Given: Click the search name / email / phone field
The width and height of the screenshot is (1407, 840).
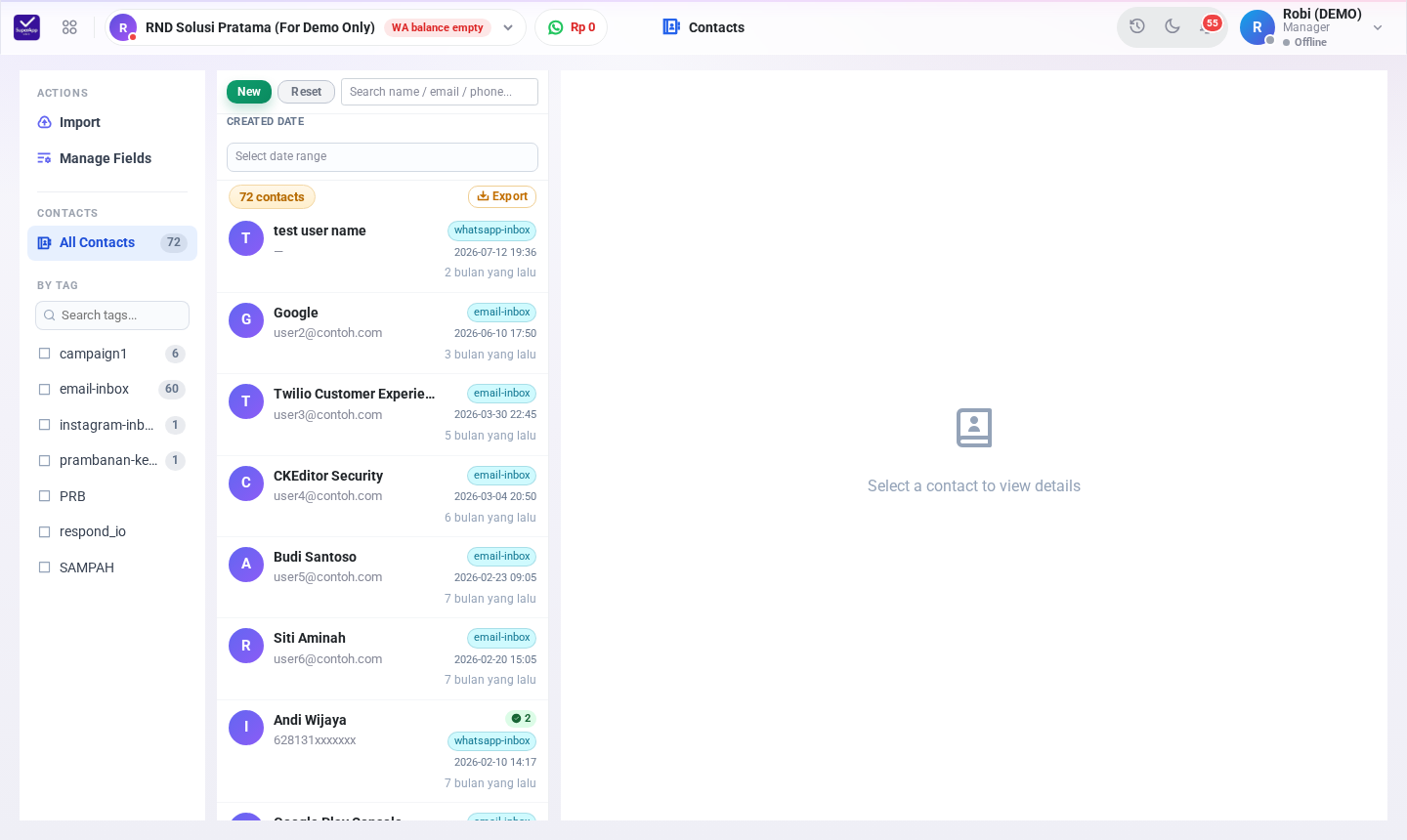Looking at the screenshot, I should (440, 92).
